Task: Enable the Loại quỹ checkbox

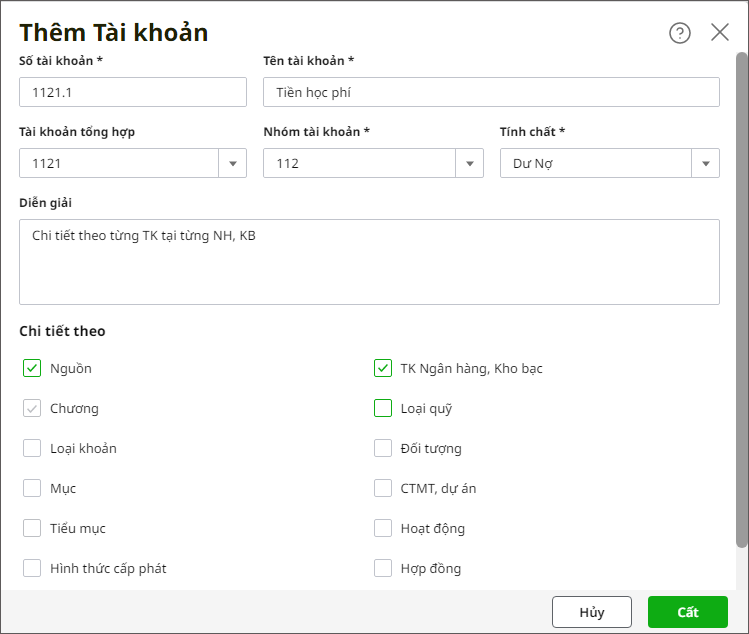Action: [x=383, y=408]
